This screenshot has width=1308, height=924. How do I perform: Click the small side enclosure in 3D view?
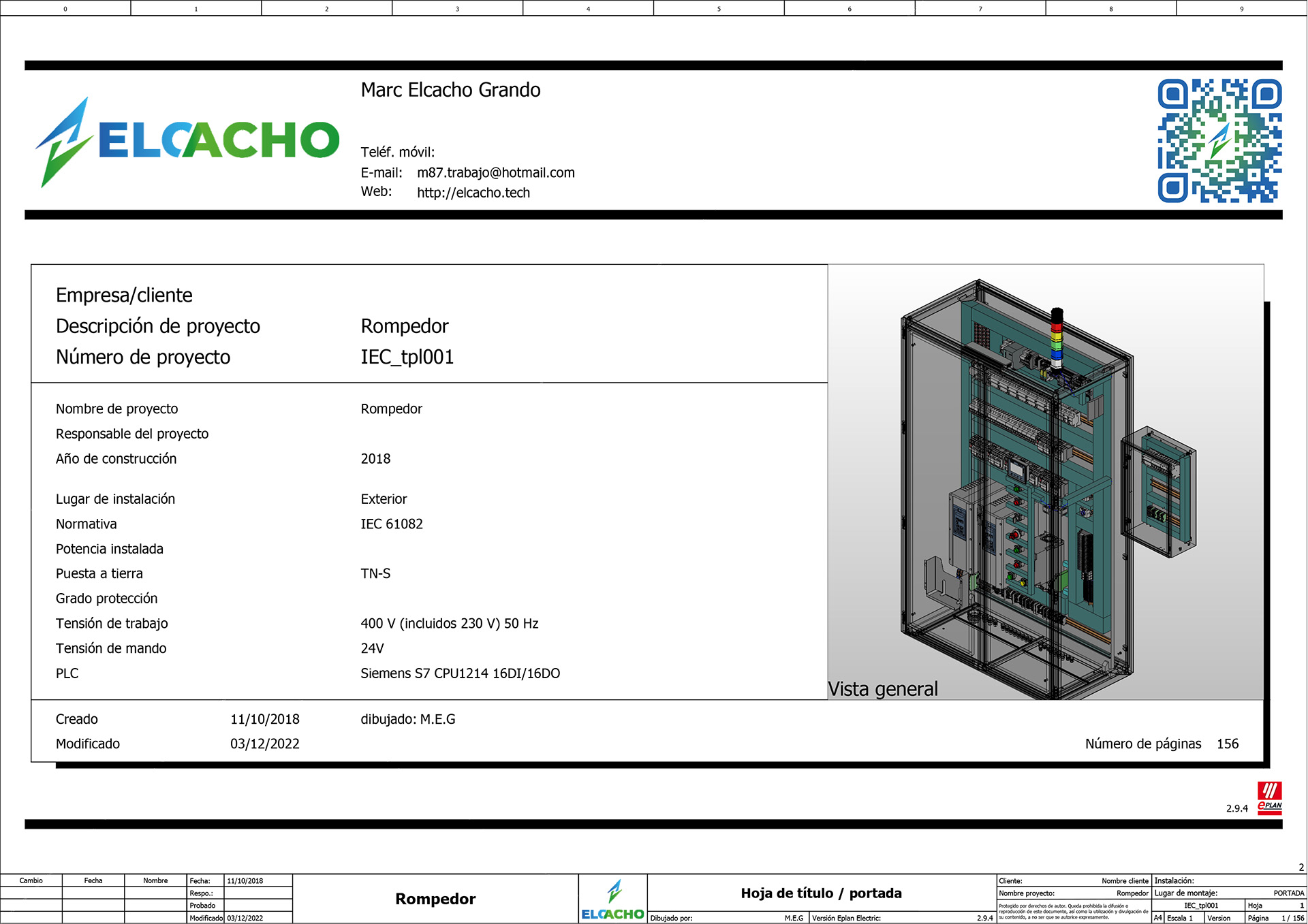1159,492
